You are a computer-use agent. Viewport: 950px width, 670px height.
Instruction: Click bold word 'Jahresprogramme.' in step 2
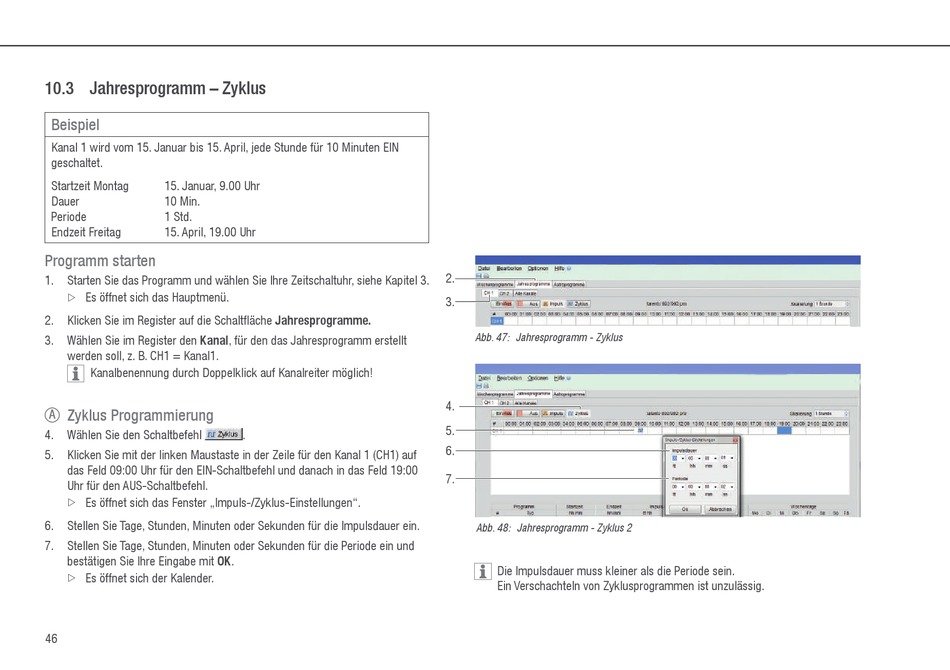[x=323, y=320]
